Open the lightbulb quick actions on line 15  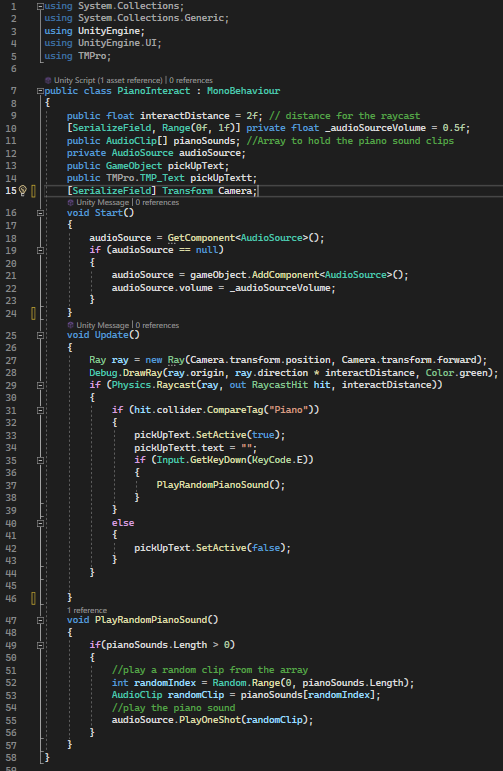point(23,191)
